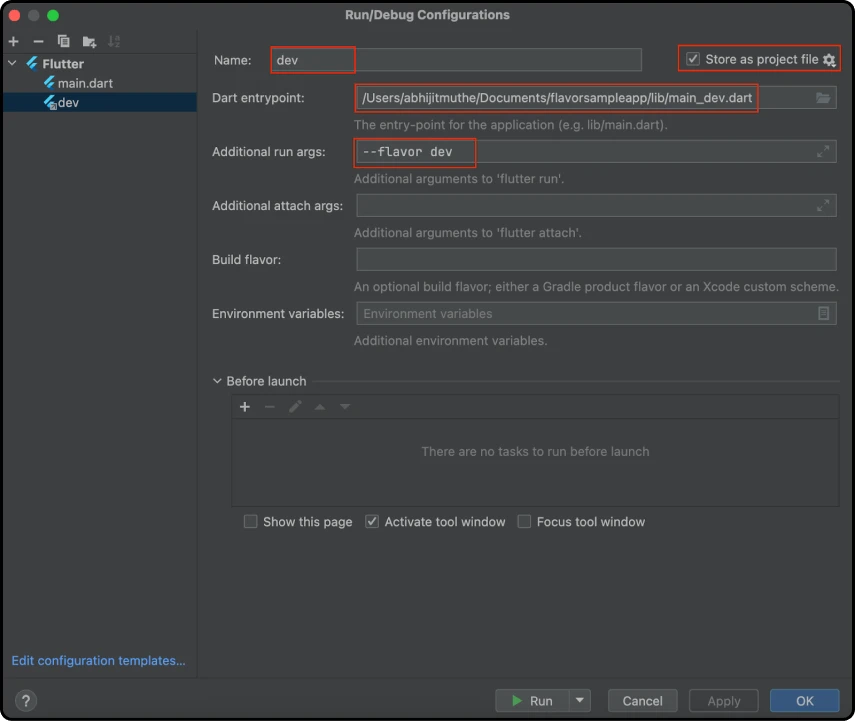855x721 pixels.
Task: Open the Run button dropdown arrow
Action: click(x=581, y=701)
